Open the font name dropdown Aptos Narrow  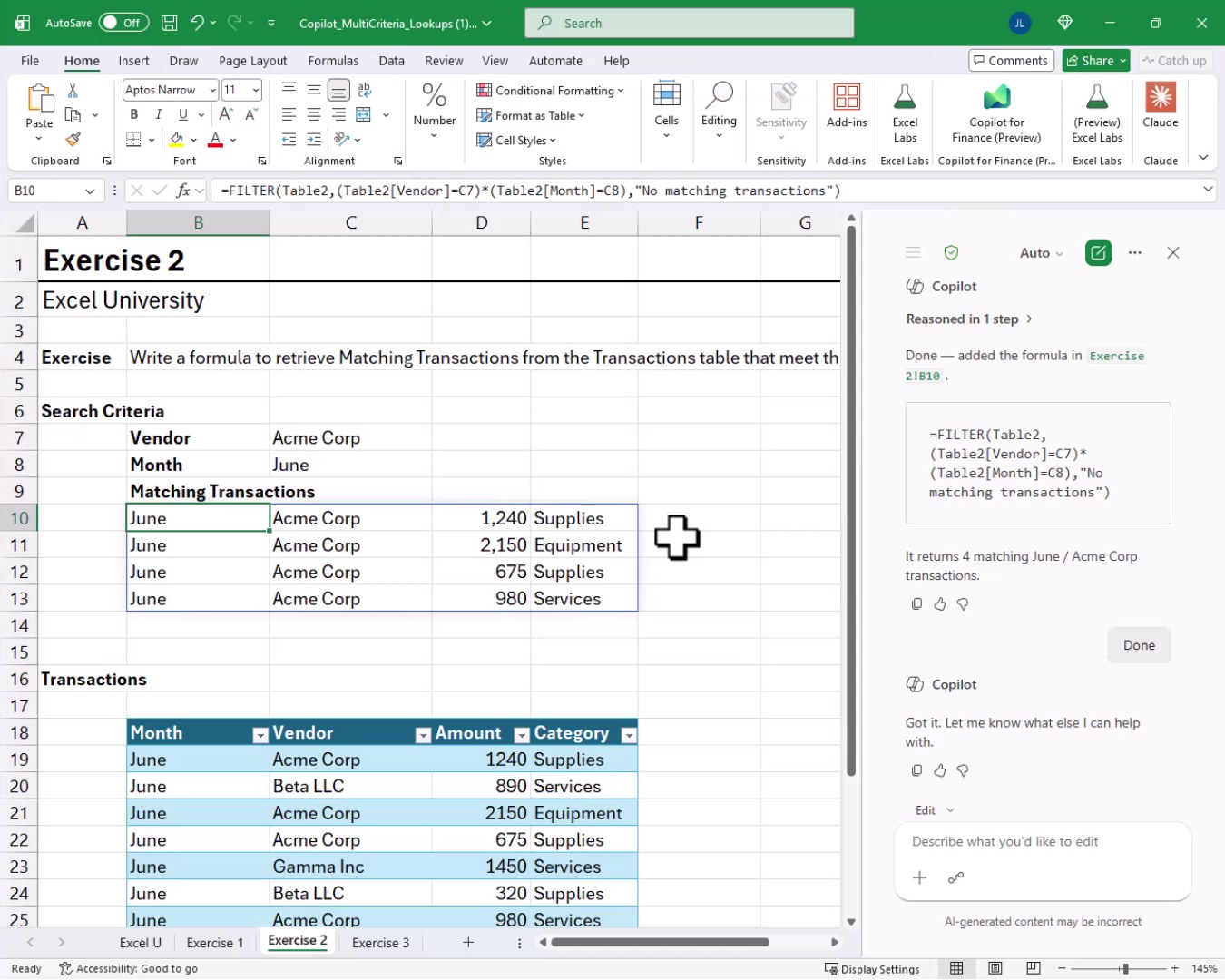[x=212, y=90]
